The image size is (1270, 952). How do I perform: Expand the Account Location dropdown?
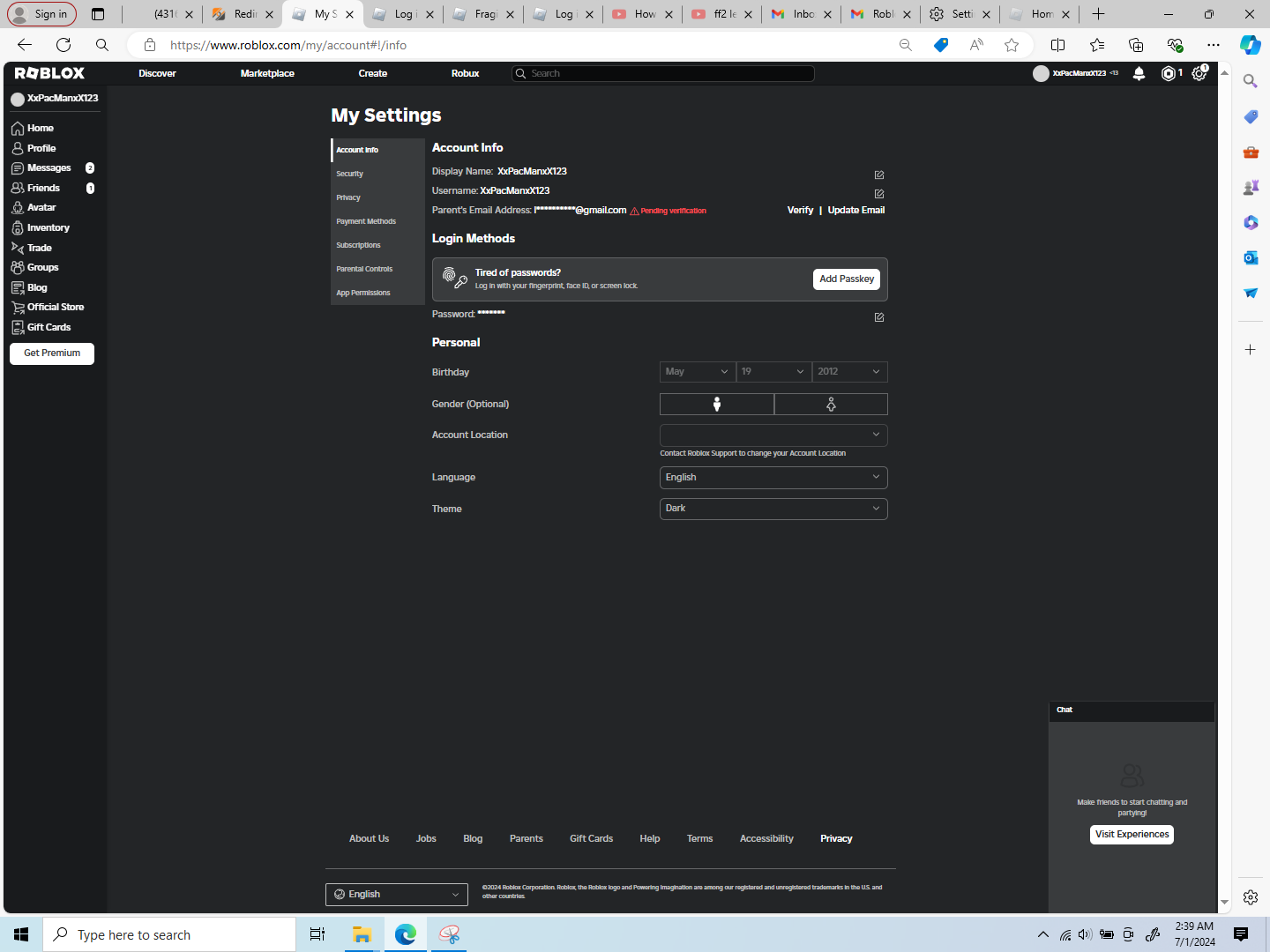click(x=773, y=435)
